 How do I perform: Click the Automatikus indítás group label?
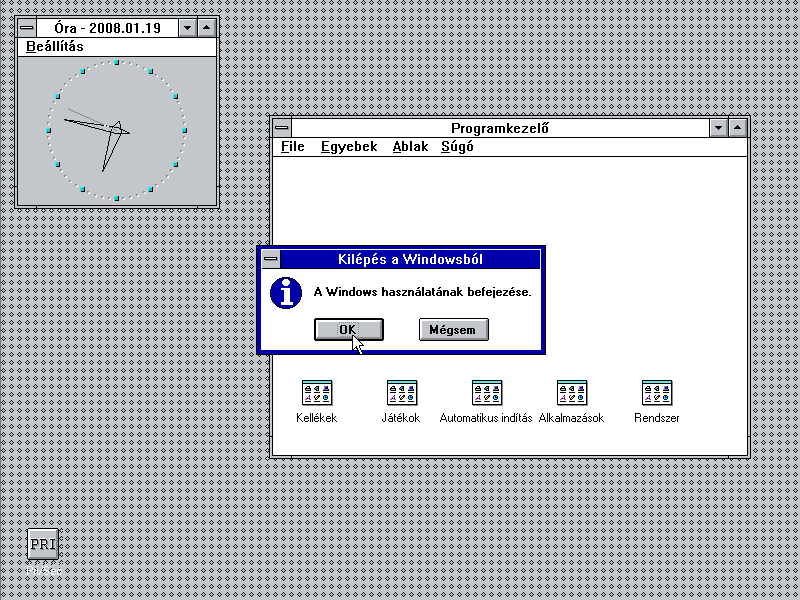click(x=486, y=418)
